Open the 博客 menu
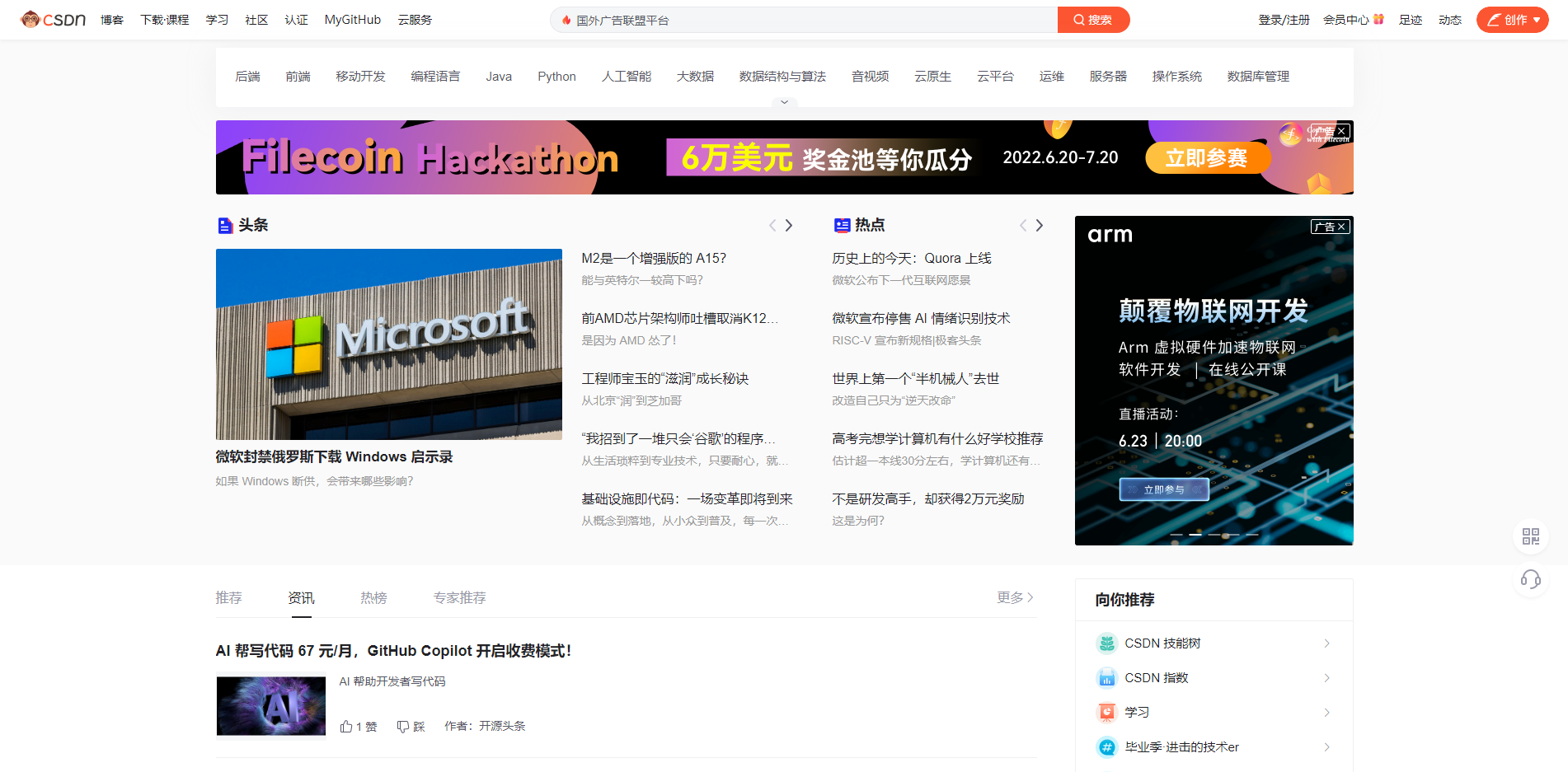 [112, 20]
